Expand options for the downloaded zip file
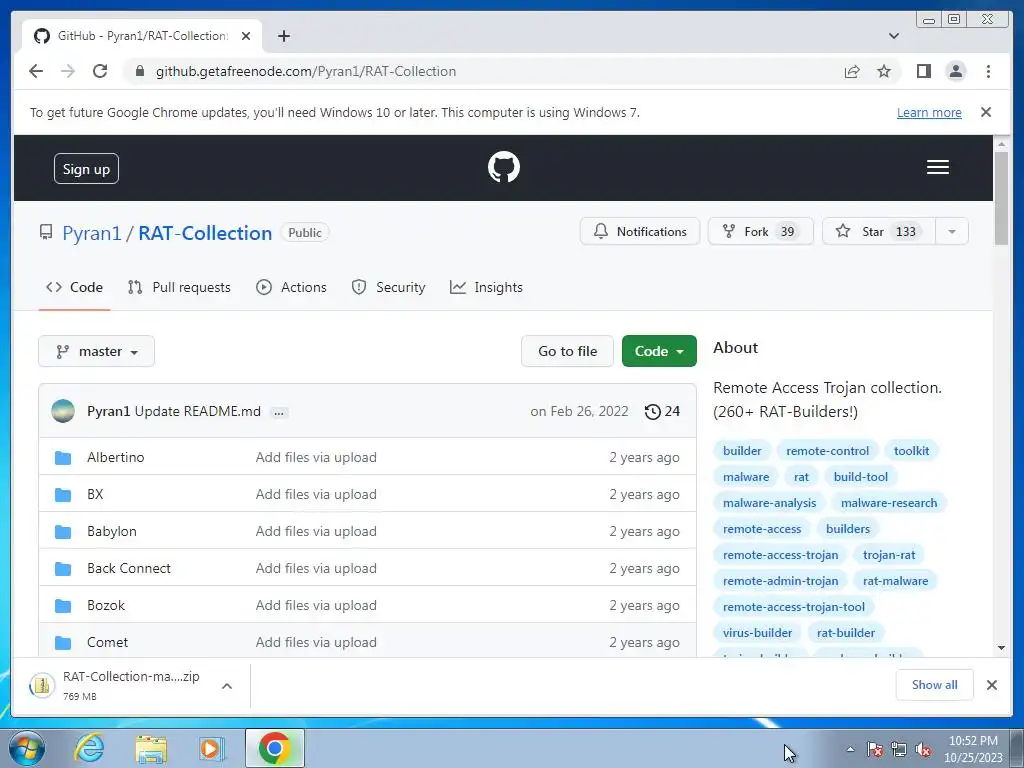The width and height of the screenshot is (1024, 768). click(227, 686)
